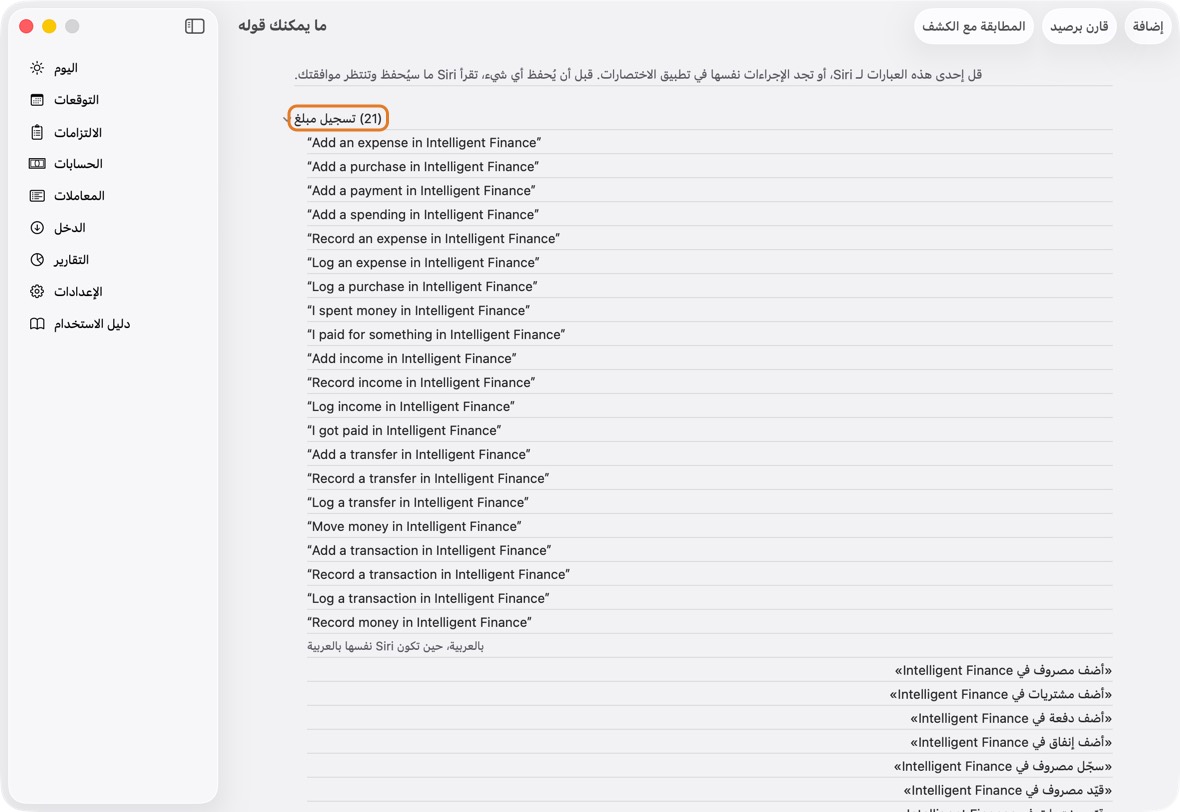Click the chevron beside تسجيل مبلغ
The height and width of the screenshot is (812, 1180).
(x=286, y=119)
